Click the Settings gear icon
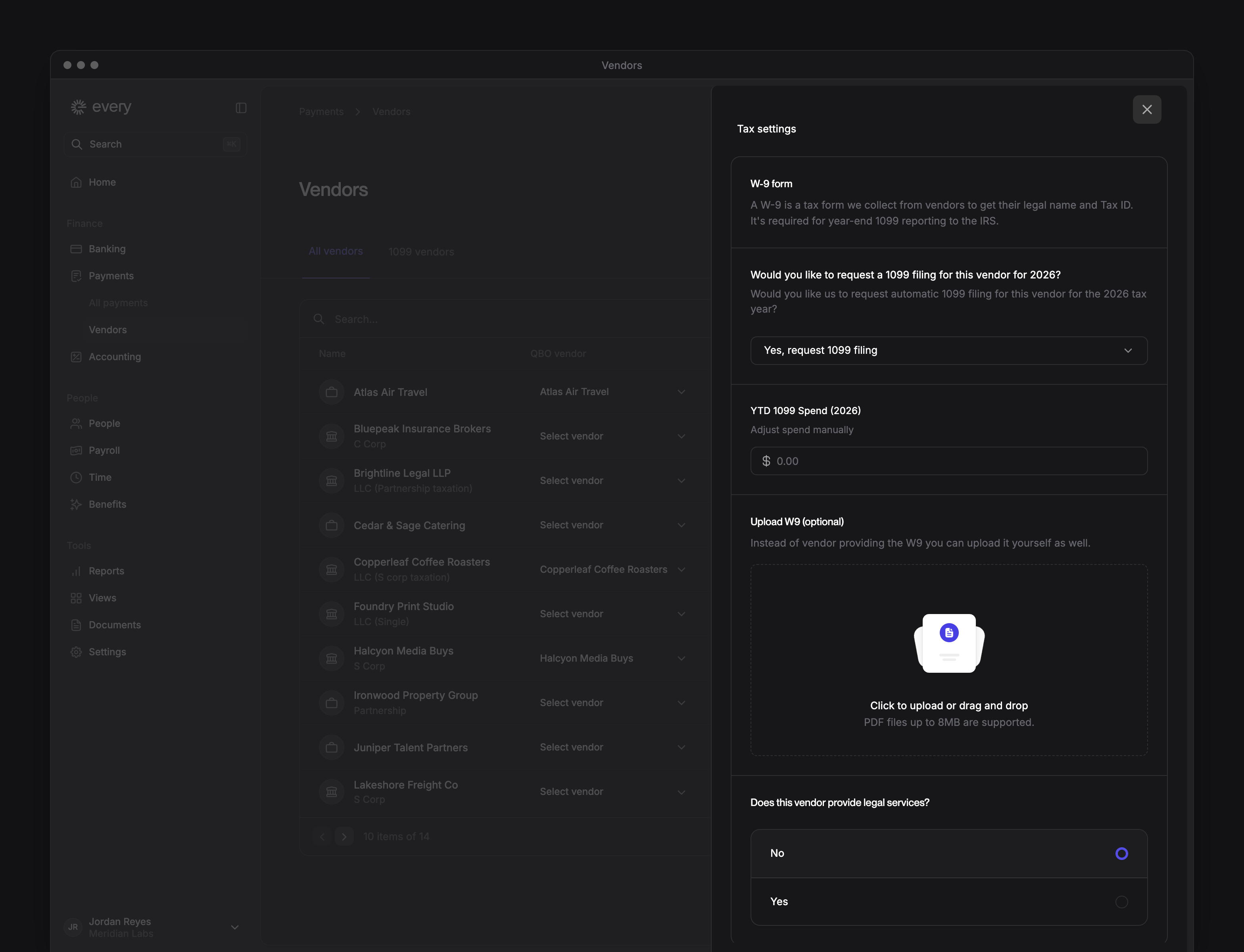This screenshot has height=952, width=1244. coord(76,652)
